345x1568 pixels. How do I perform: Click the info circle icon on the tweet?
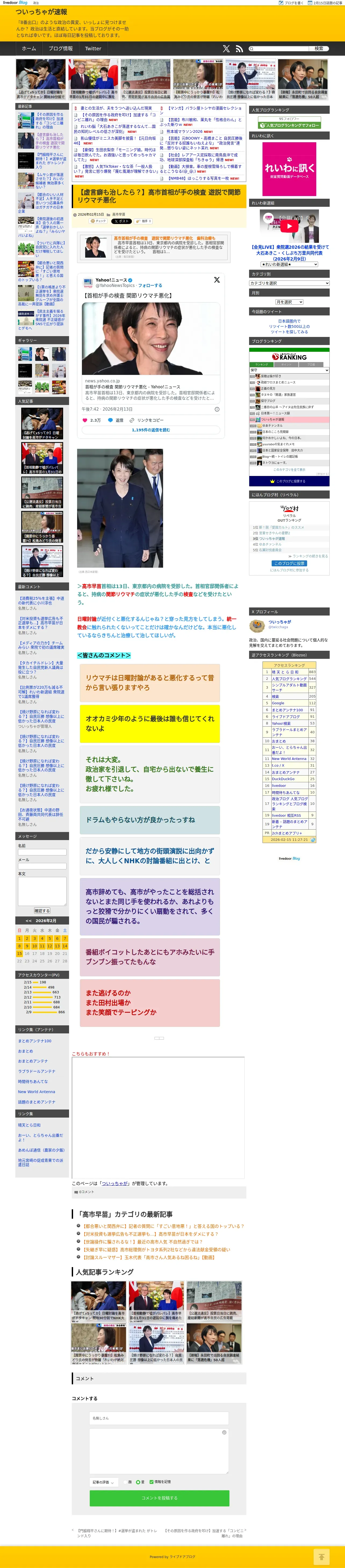pyautogui.click(x=217, y=409)
